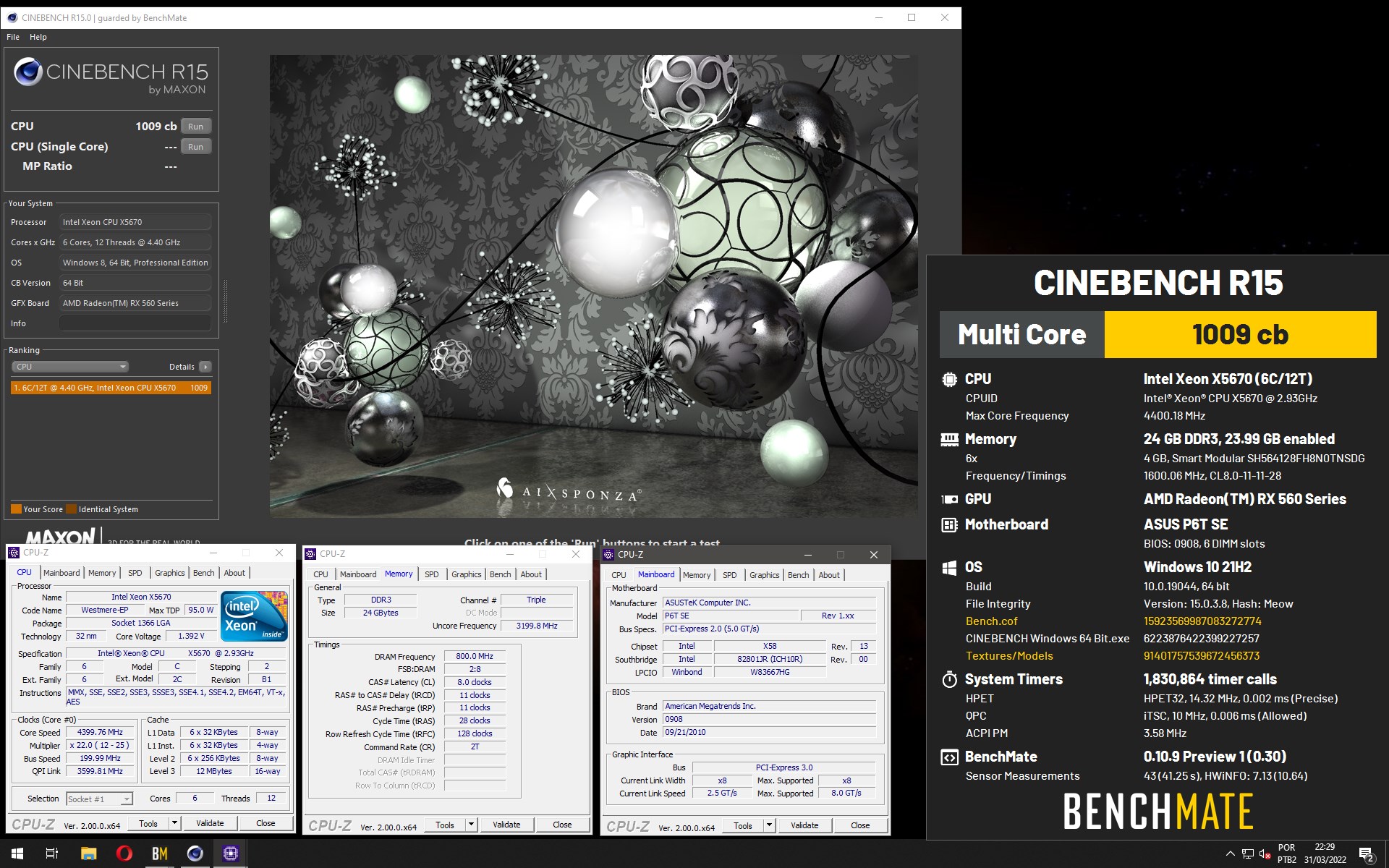This screenshot has height=868, width=1389.
Task: Open Graphics tab in middle CPU-Z window
Action: 467,574
